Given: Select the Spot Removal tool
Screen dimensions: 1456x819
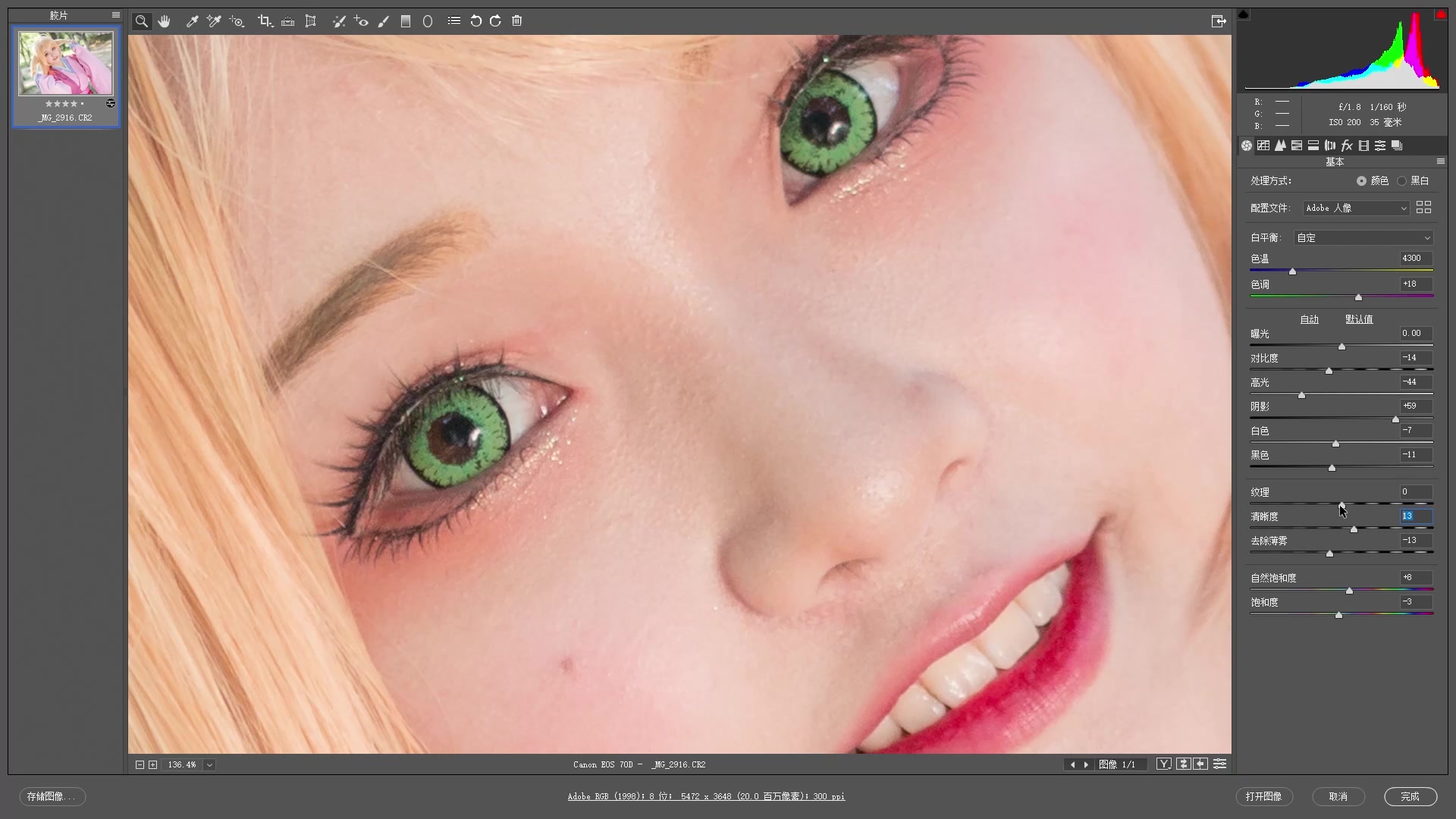Looking at the screenshot, I should click(x=338, y=21).
